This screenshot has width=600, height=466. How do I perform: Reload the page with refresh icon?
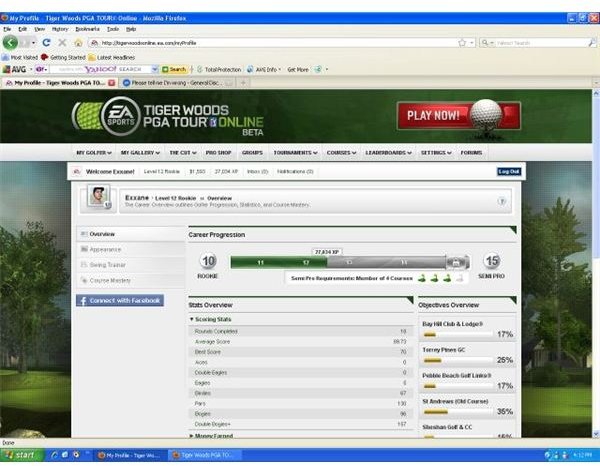click(x=46, y=42)
